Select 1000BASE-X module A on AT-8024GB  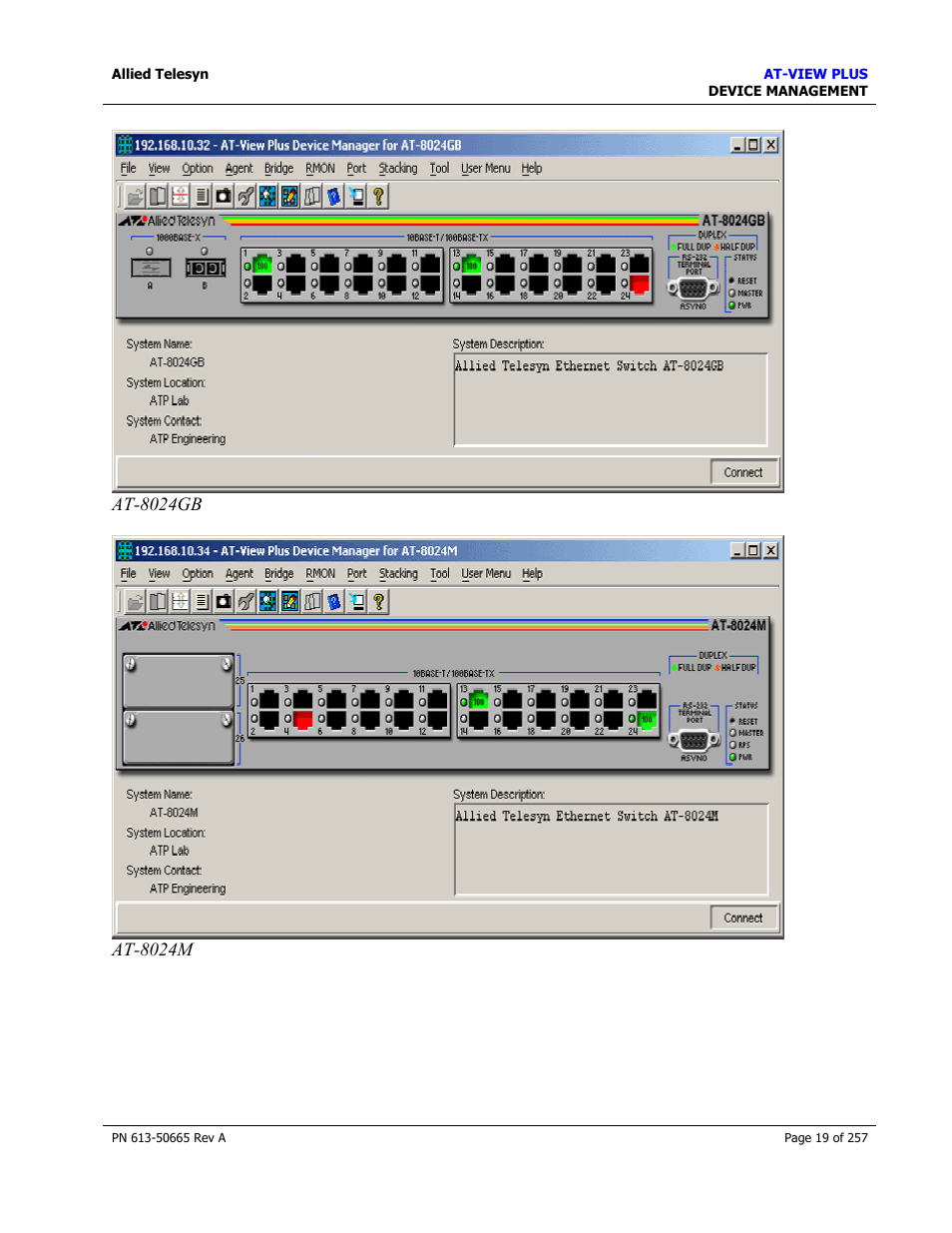tap(151, 268)
